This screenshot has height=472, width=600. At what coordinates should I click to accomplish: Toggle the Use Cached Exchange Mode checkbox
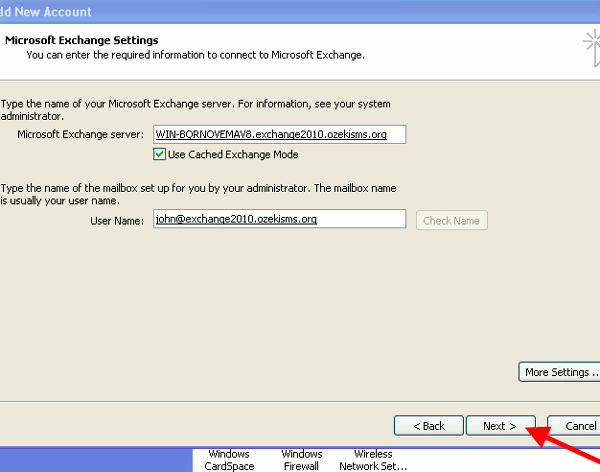tap(159, 154)
